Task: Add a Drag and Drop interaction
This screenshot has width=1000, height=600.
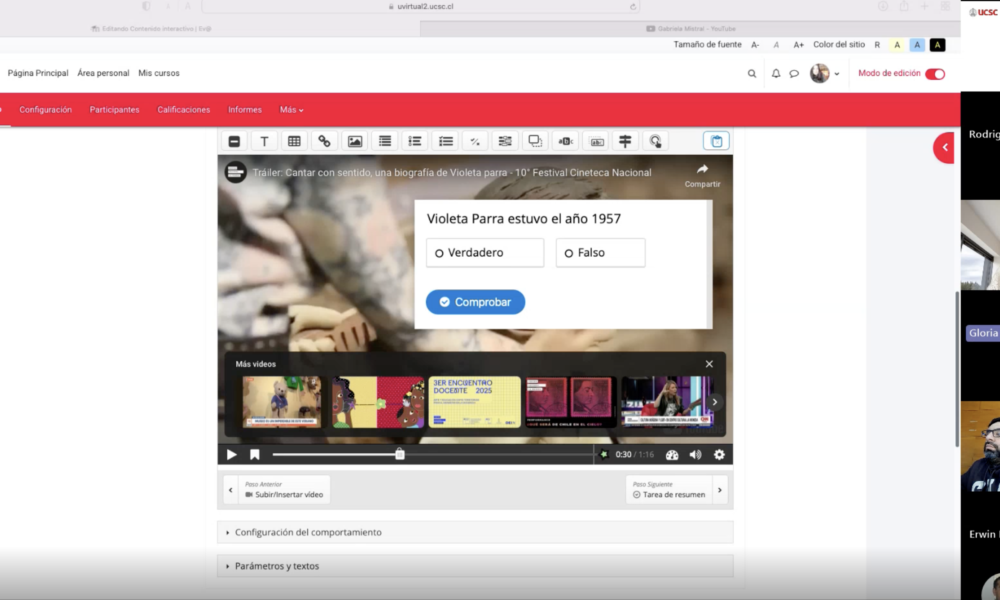Action: tap(535, 141)
